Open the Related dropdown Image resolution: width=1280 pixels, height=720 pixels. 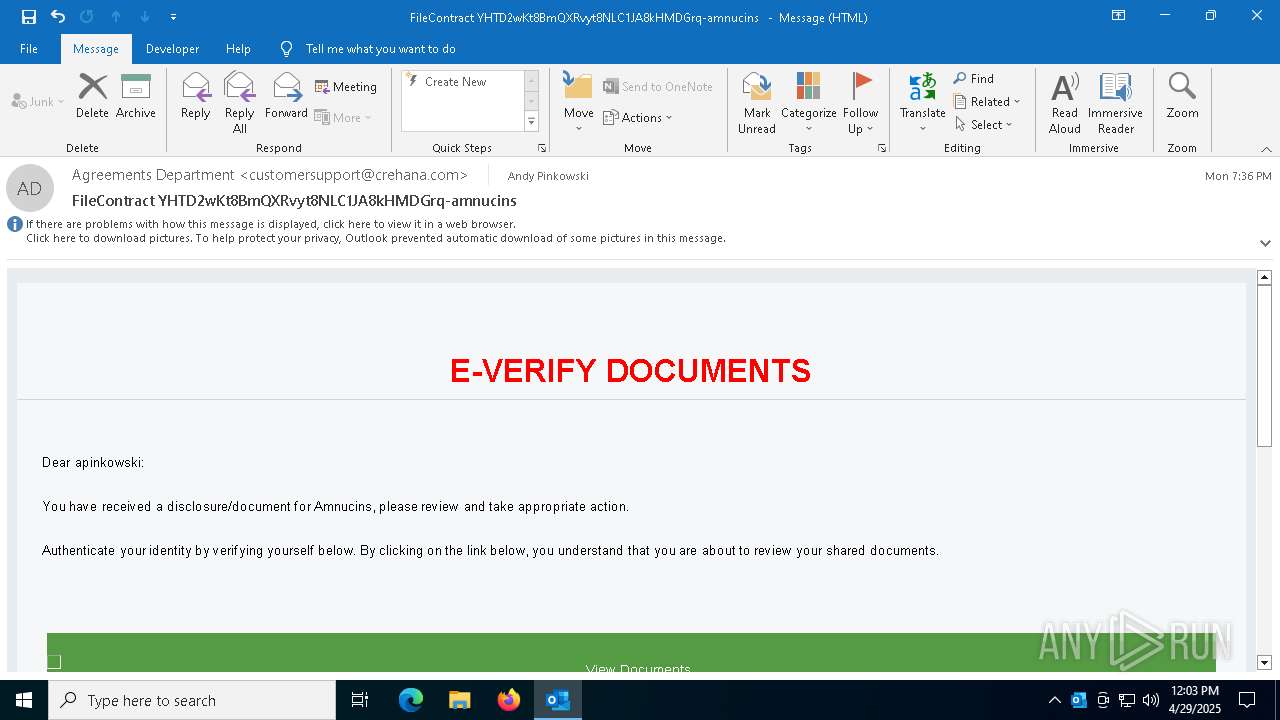pos(987,101)
